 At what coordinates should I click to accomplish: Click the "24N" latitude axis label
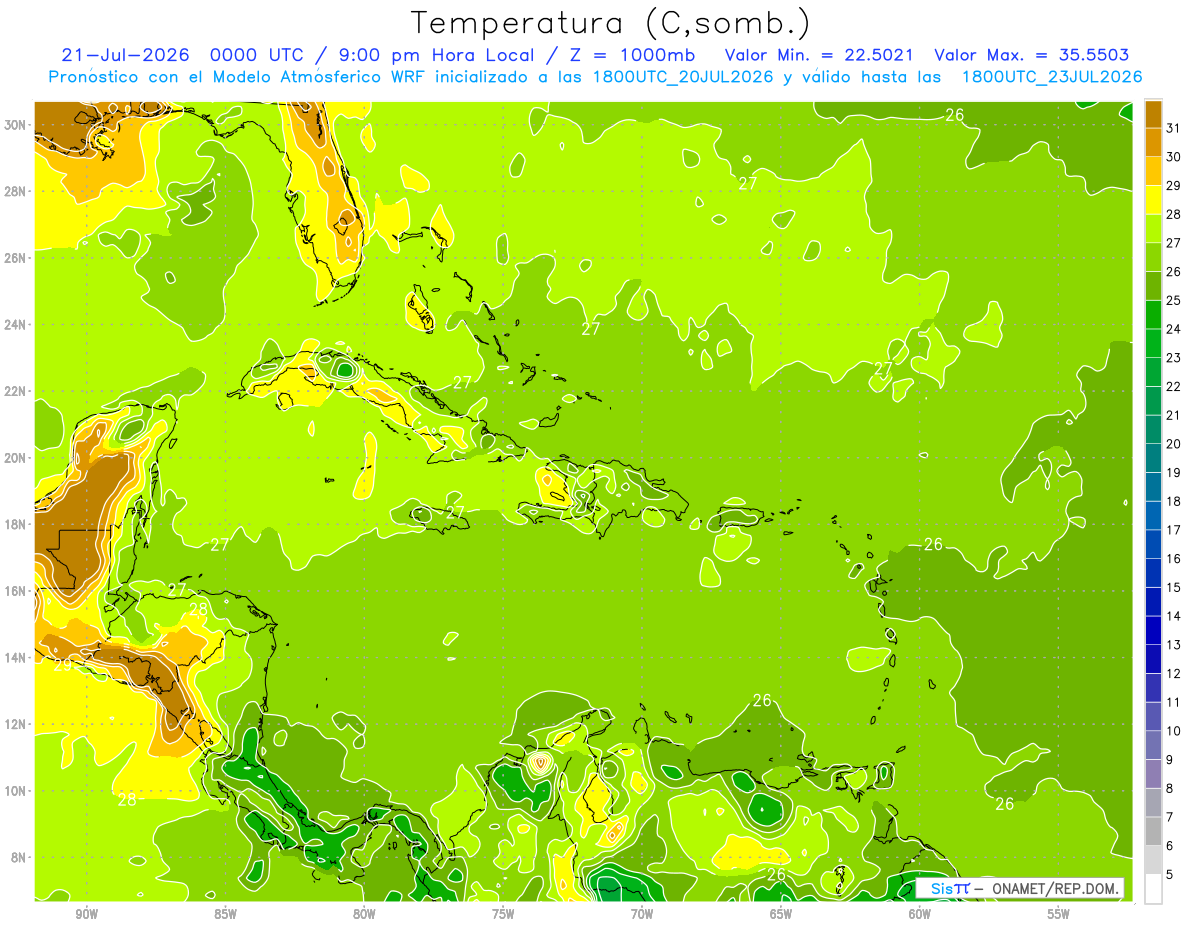click(x=17, y=325)
